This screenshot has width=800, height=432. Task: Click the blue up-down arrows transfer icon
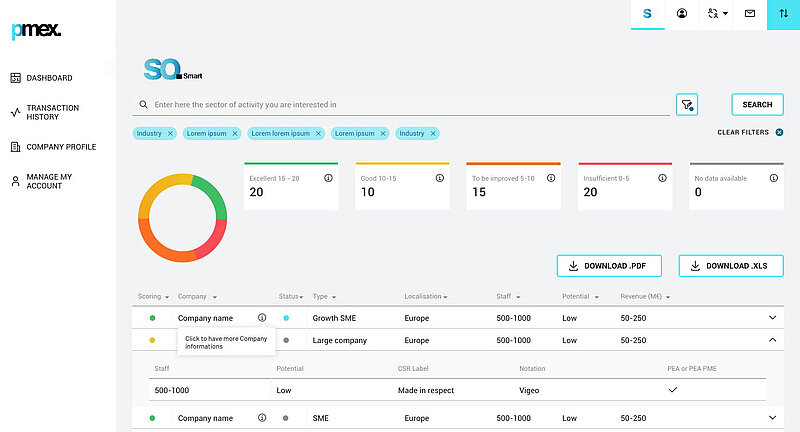(783, 14)
